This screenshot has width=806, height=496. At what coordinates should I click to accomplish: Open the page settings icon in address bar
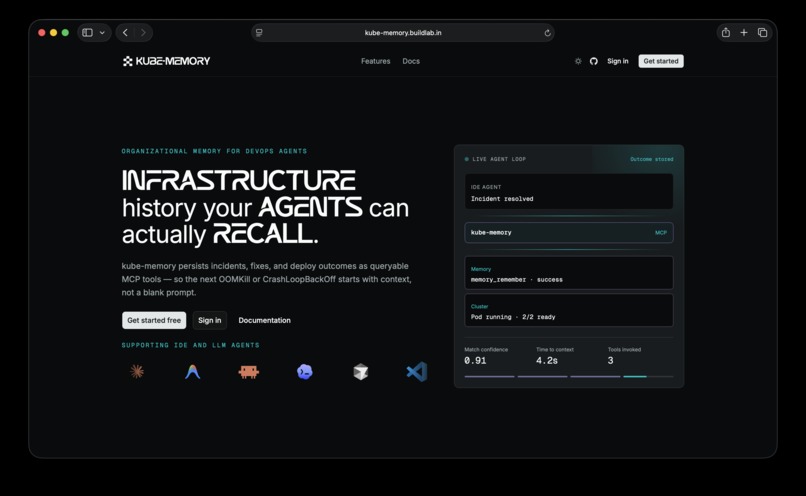click(259, 33)
